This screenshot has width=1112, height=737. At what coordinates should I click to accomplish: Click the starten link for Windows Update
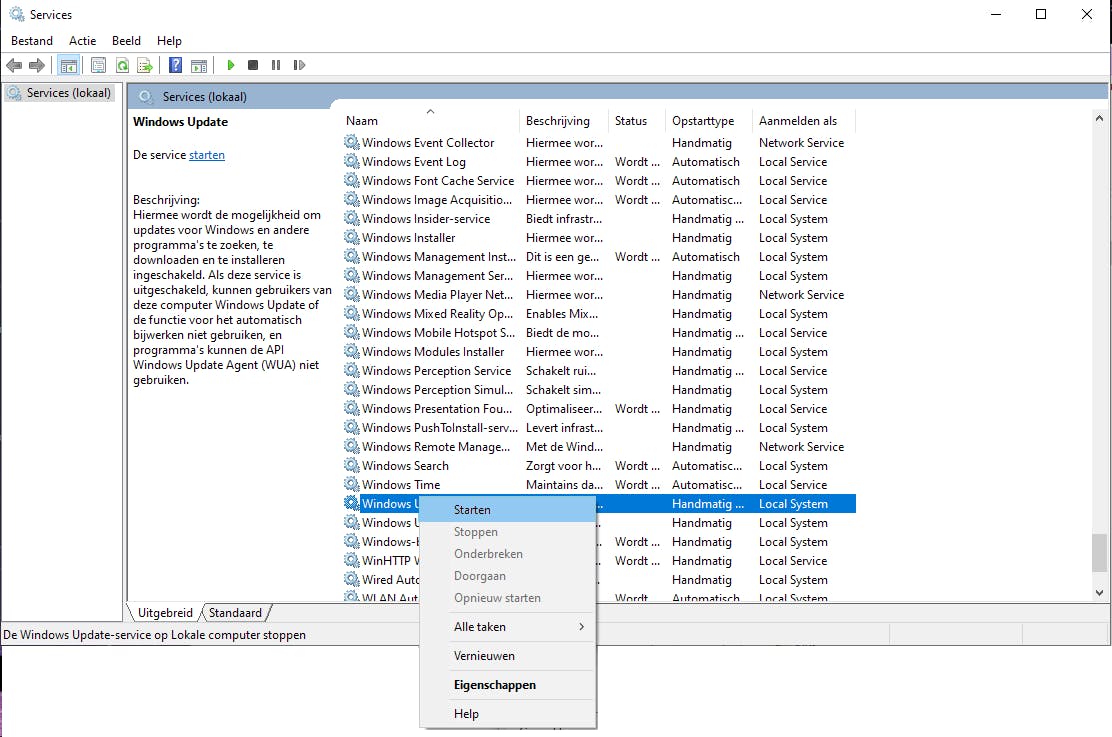(207, 155)
